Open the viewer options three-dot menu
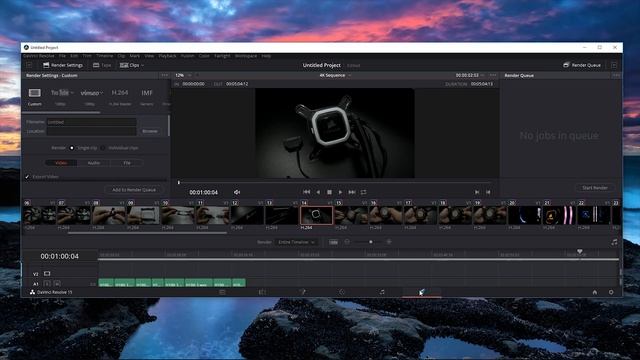The width and height of the screenshot is (640, 360). (x=493, y=75)
